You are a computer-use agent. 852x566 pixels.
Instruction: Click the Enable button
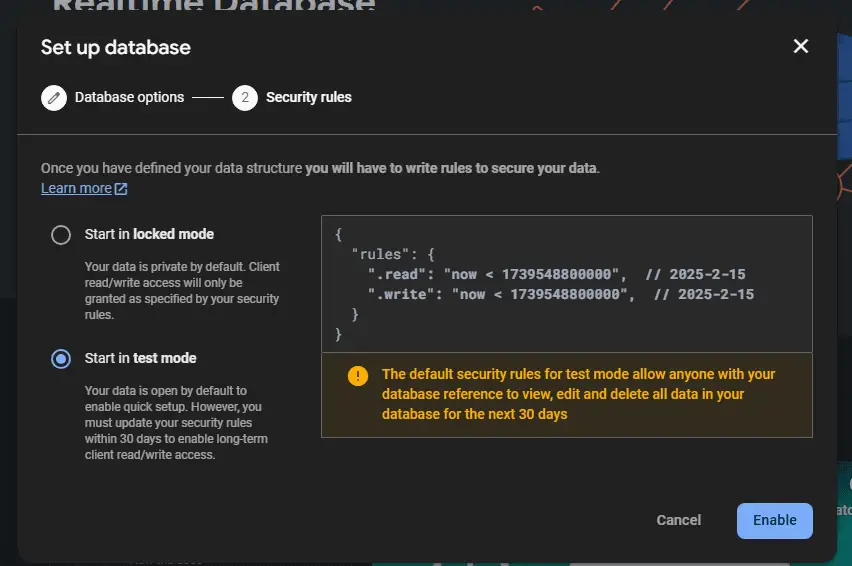click(x=774, y=520)
